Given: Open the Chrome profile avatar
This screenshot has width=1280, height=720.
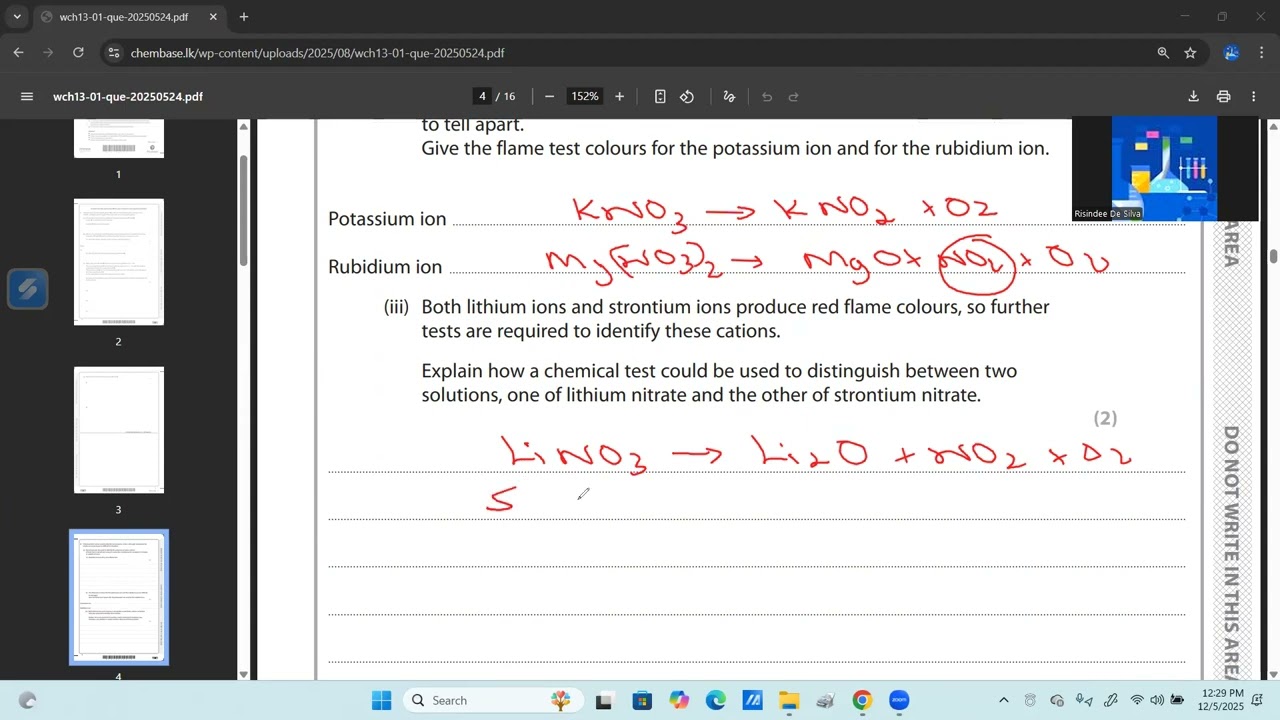Looking at the screenshot, I should pos(1232,53).
